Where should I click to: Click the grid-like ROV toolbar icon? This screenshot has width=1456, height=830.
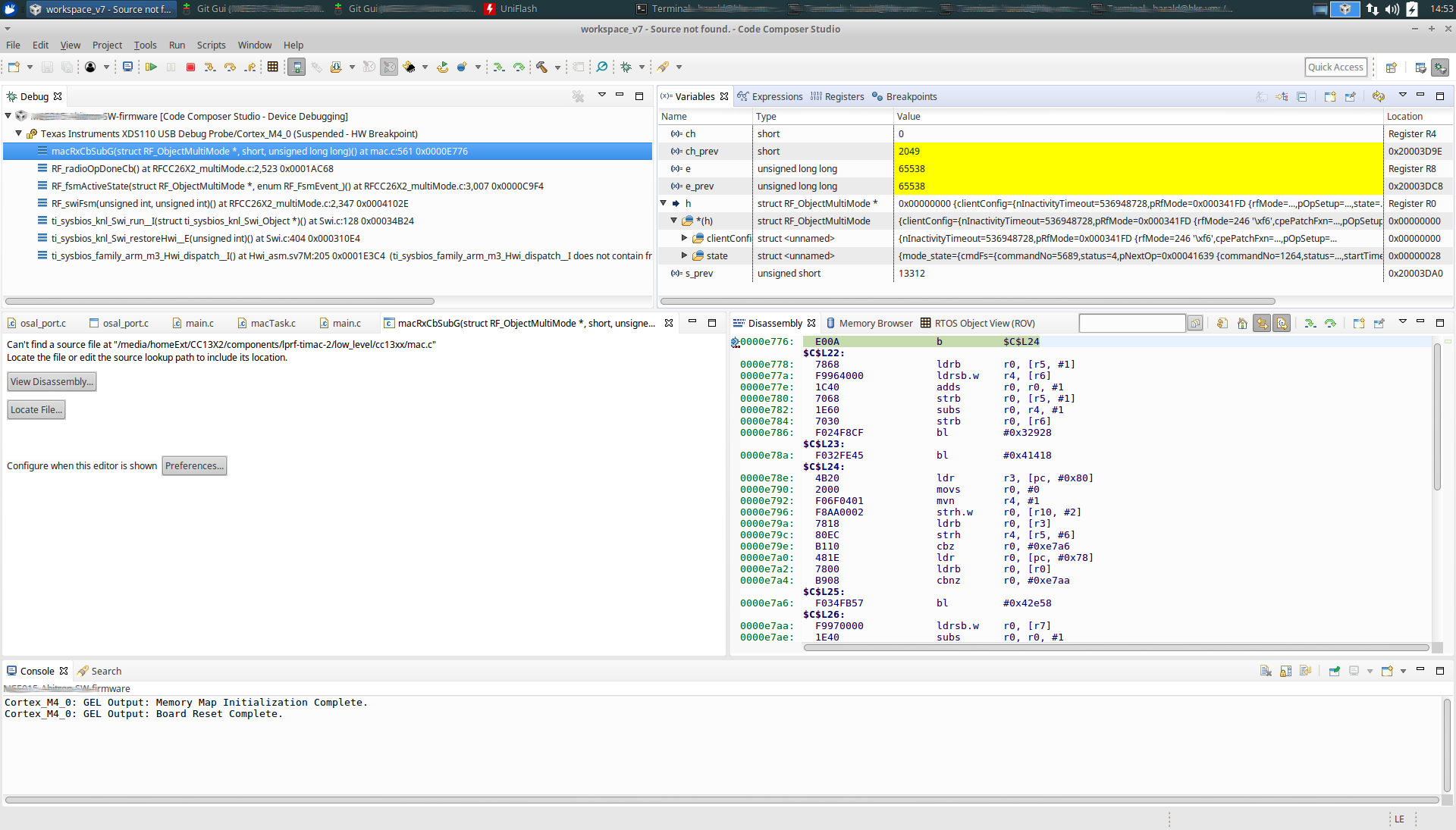[273, 67]
